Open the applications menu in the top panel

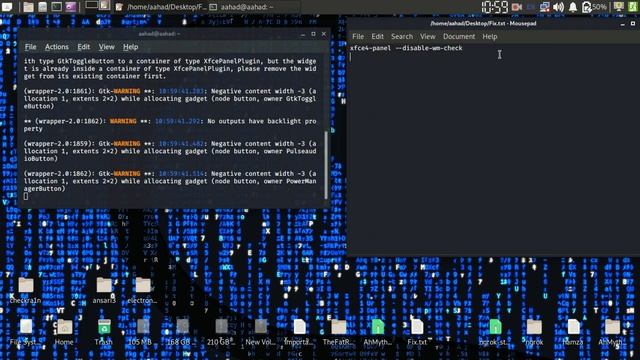point(7,7)
